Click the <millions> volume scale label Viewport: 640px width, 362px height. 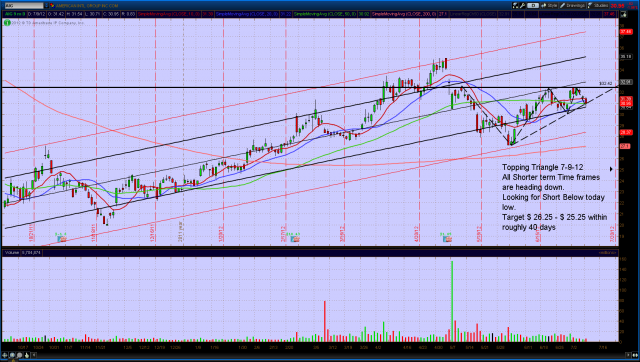pyautogui.click(x=607, y=253)
